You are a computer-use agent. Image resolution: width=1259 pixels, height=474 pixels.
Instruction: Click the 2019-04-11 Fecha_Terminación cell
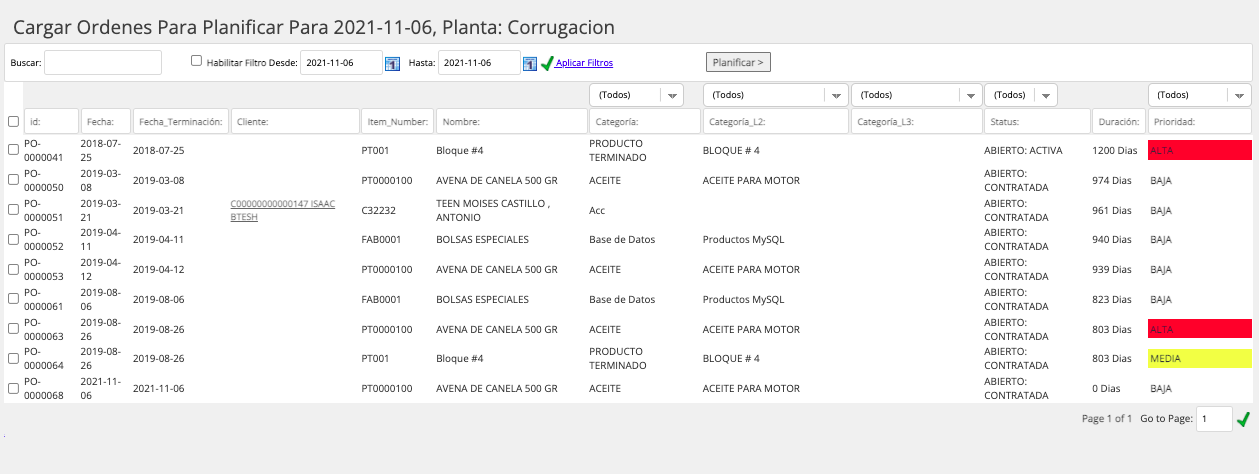[x=159, y=240]
